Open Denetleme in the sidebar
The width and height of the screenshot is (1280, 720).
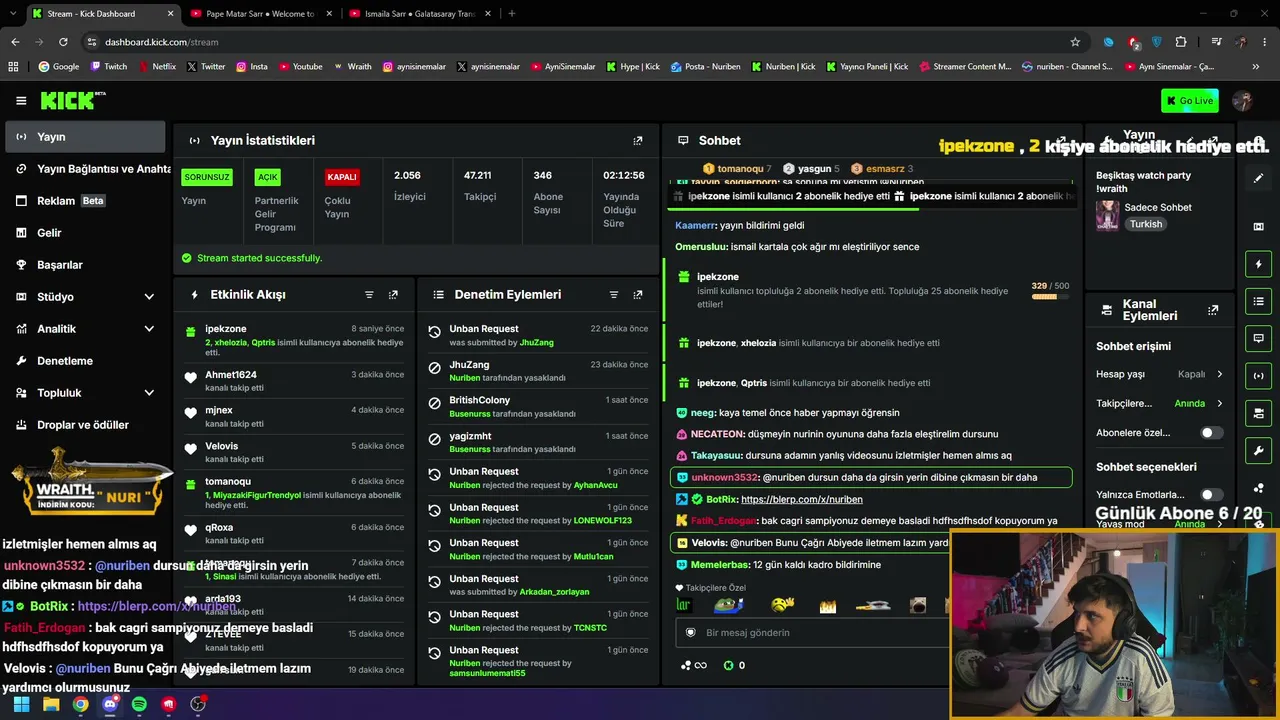point(86,361)
